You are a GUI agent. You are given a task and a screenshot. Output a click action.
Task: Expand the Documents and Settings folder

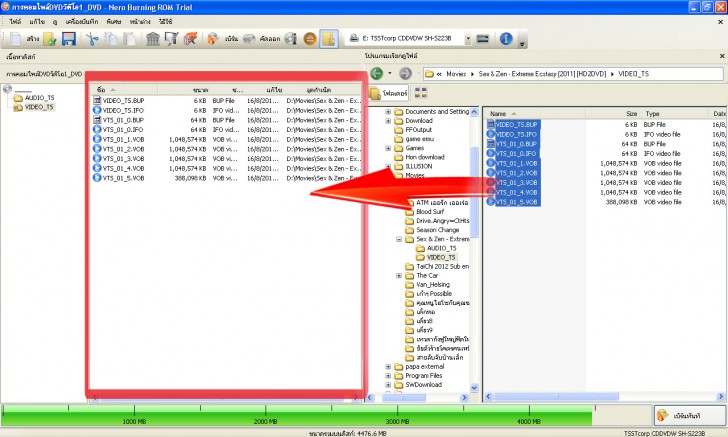(388, 112)
